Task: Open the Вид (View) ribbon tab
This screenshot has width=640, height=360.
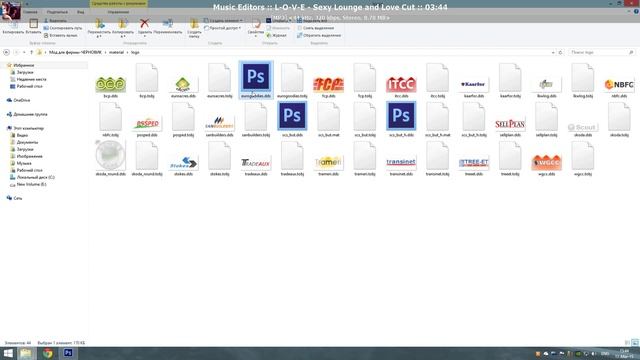Action: click(80, 12)
